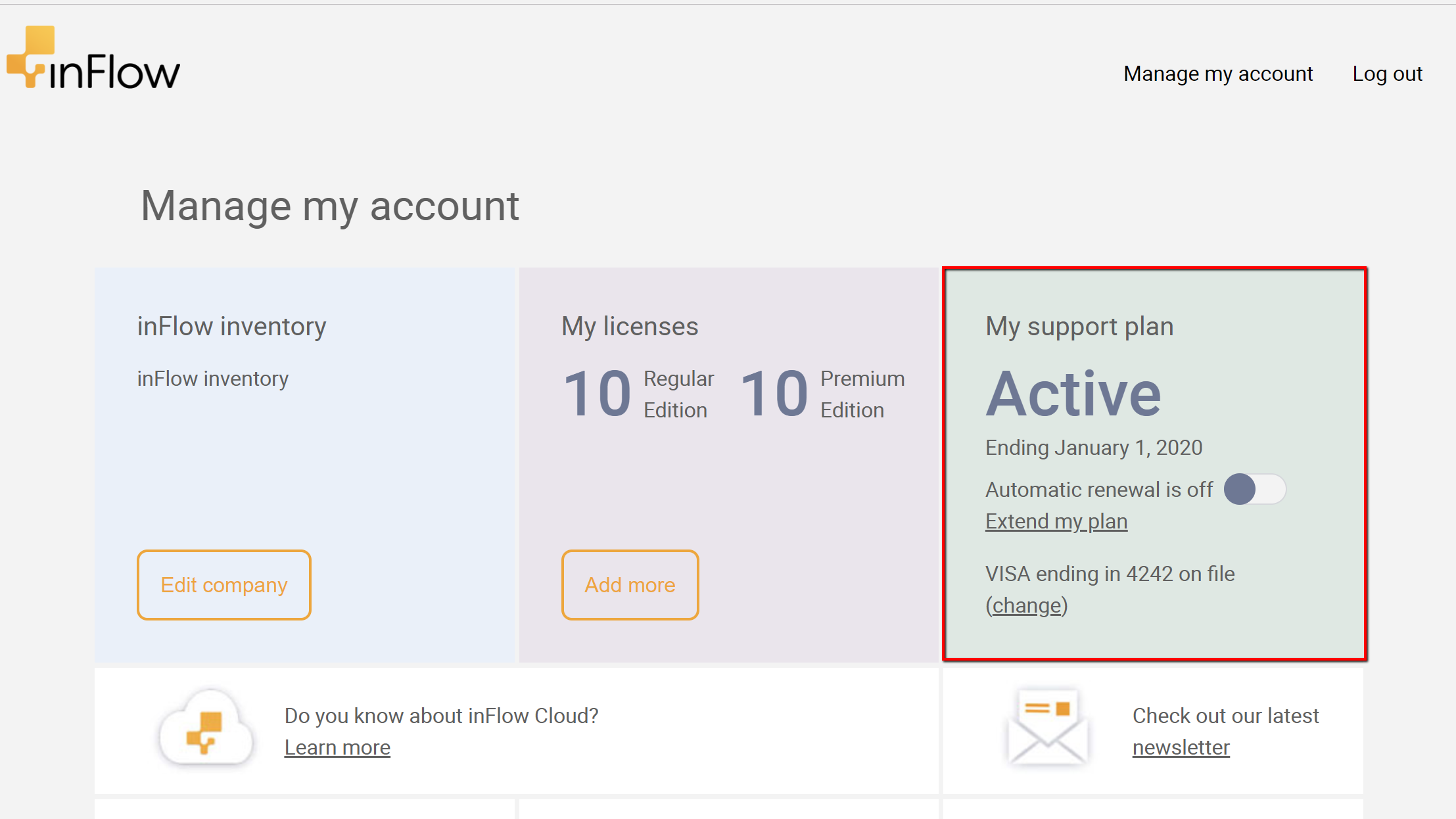Log out of the account
The height and width of the screenshot is (819, 1456).
[x=1387, y=74]
